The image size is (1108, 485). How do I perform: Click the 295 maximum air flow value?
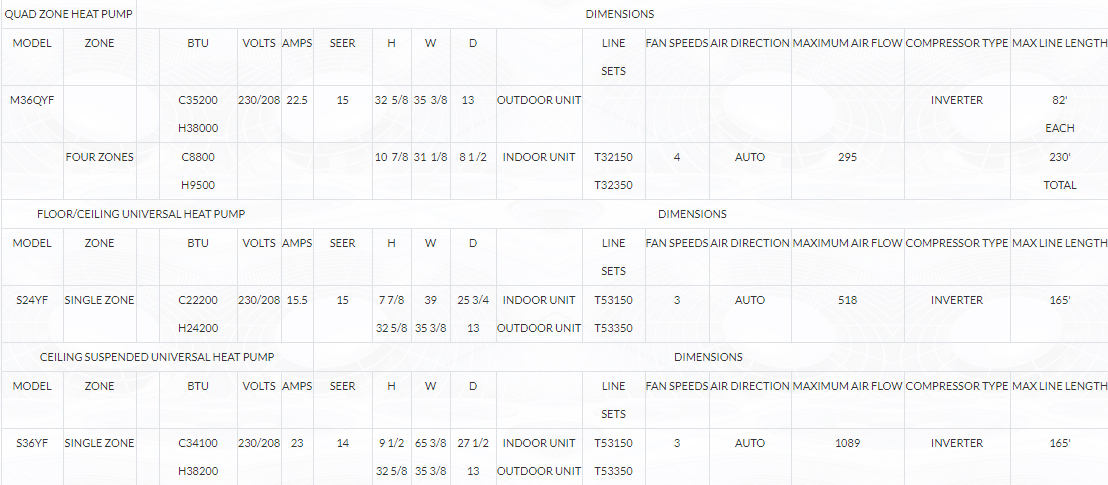[x=847, y=158]
